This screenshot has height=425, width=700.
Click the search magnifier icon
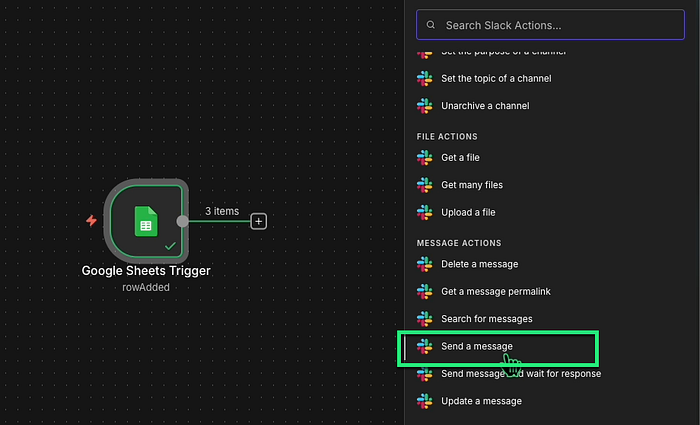430,25
